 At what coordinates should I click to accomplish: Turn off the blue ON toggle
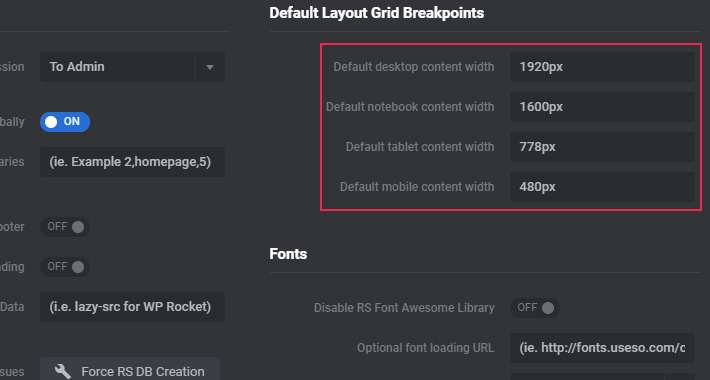click(65, 122)
